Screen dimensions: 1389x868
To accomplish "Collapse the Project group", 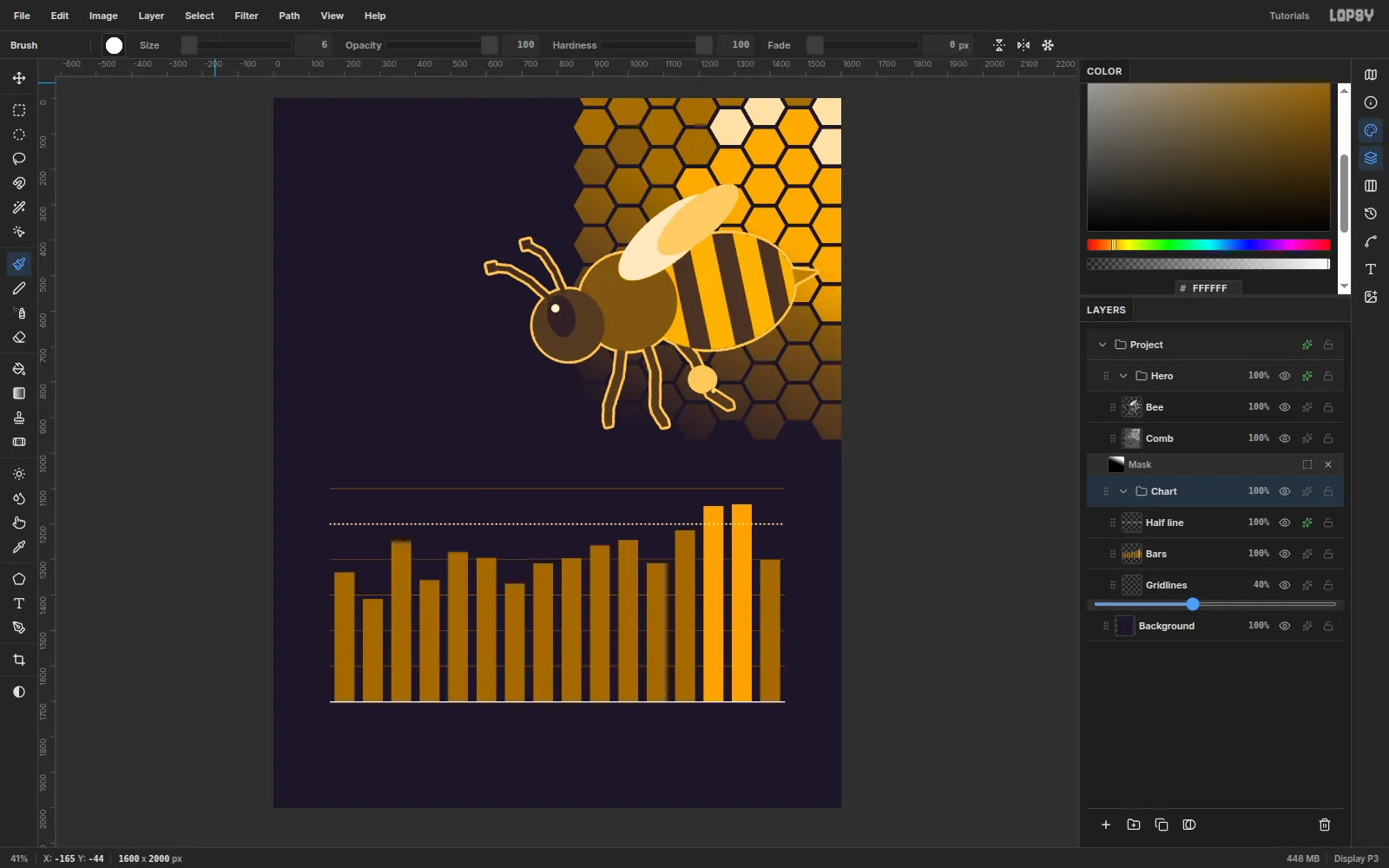I will (x=1103, y=345).
